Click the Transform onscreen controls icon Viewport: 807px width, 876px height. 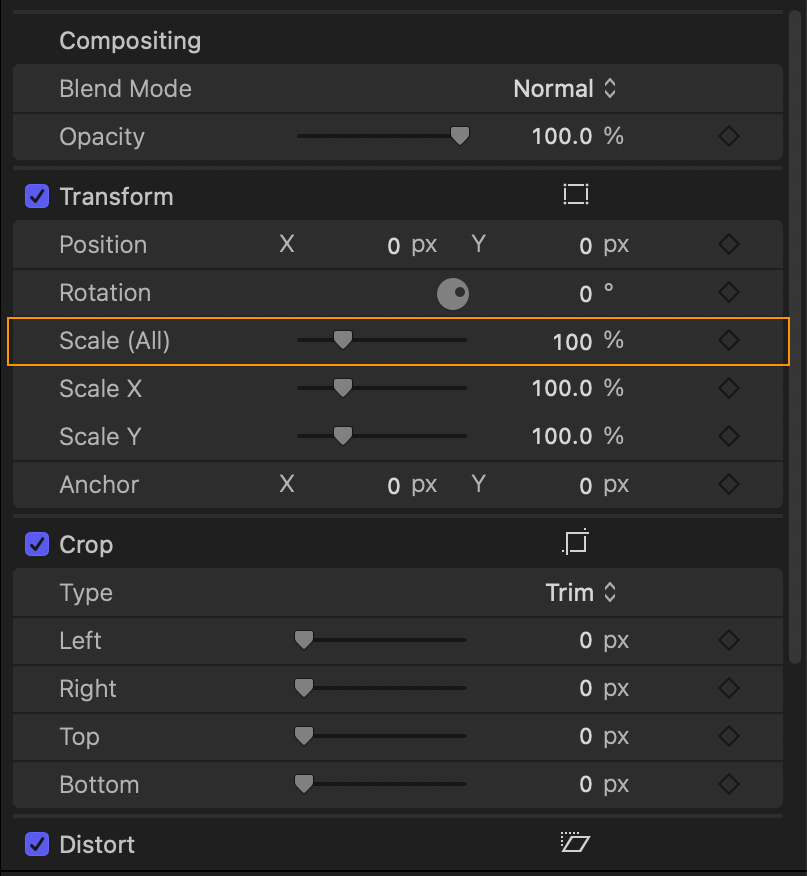[x=576, y=195]
